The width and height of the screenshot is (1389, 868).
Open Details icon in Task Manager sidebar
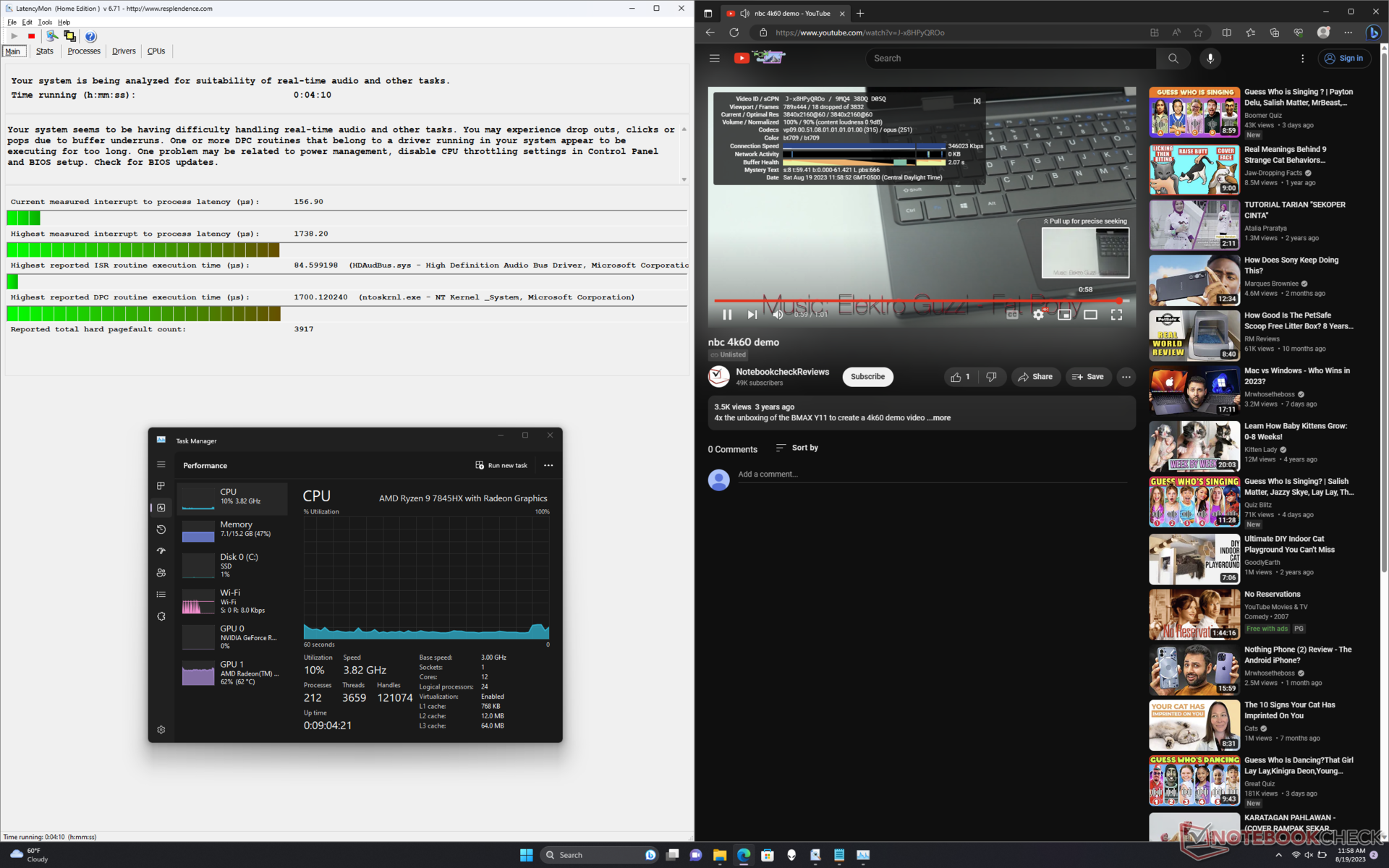click(x=161, y=595)
